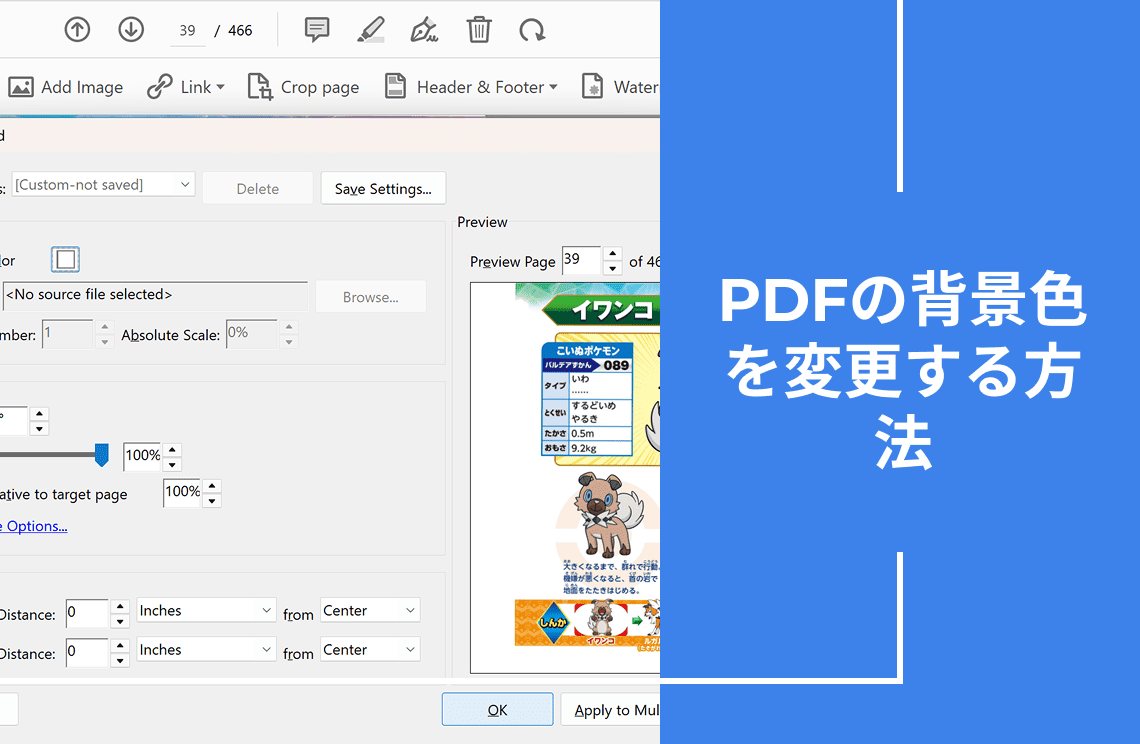The height and width of the screenshot is (744, 1140).
Task: Click the Add Image toolbar item
Action: (66, 87)
